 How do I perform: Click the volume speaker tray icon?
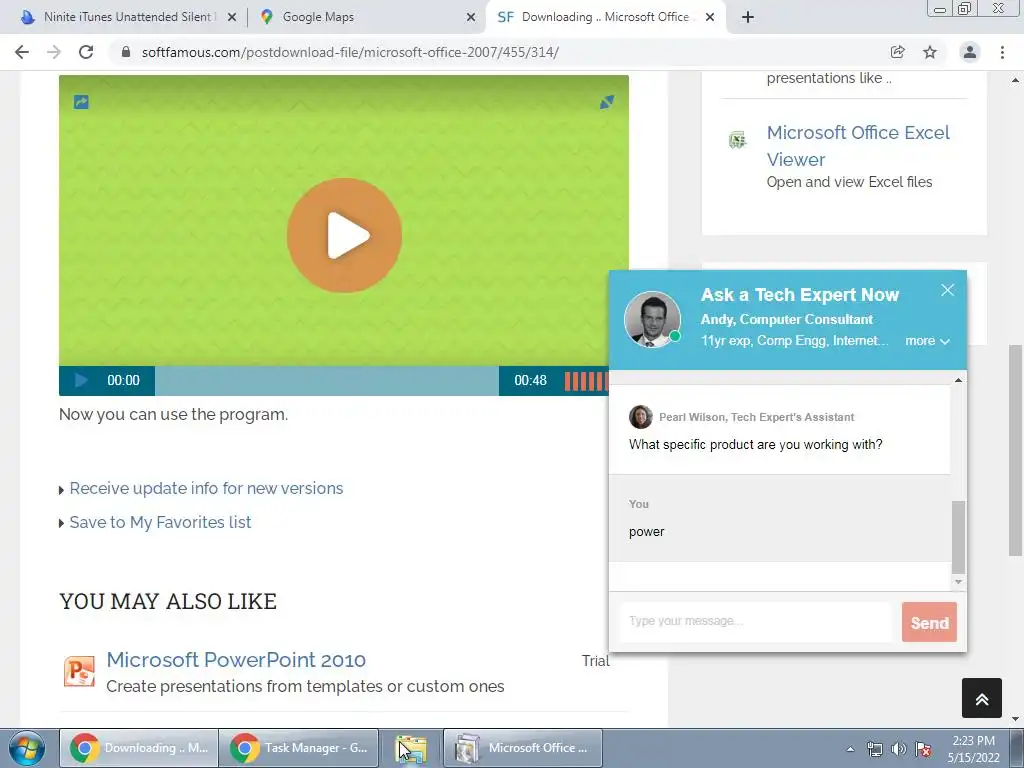899,749
